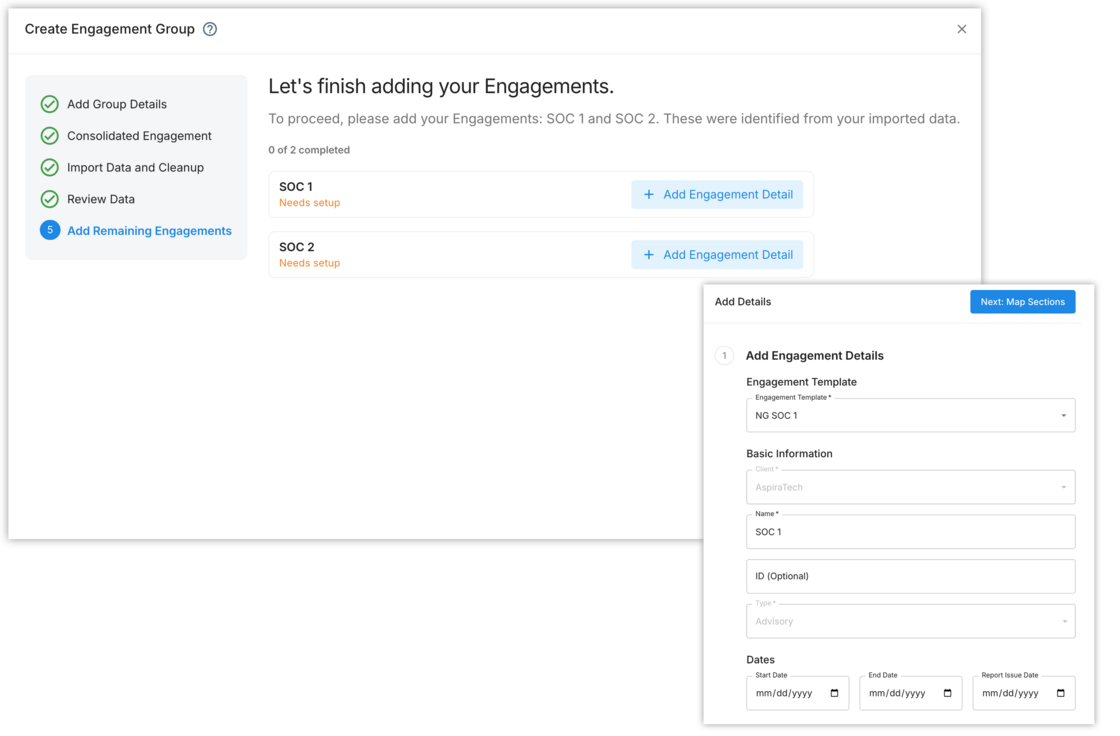This screenshot has width=1120, height=736.
Task: Click the green checkmark for Consolidated Engagement
Action: pos(50,135)
